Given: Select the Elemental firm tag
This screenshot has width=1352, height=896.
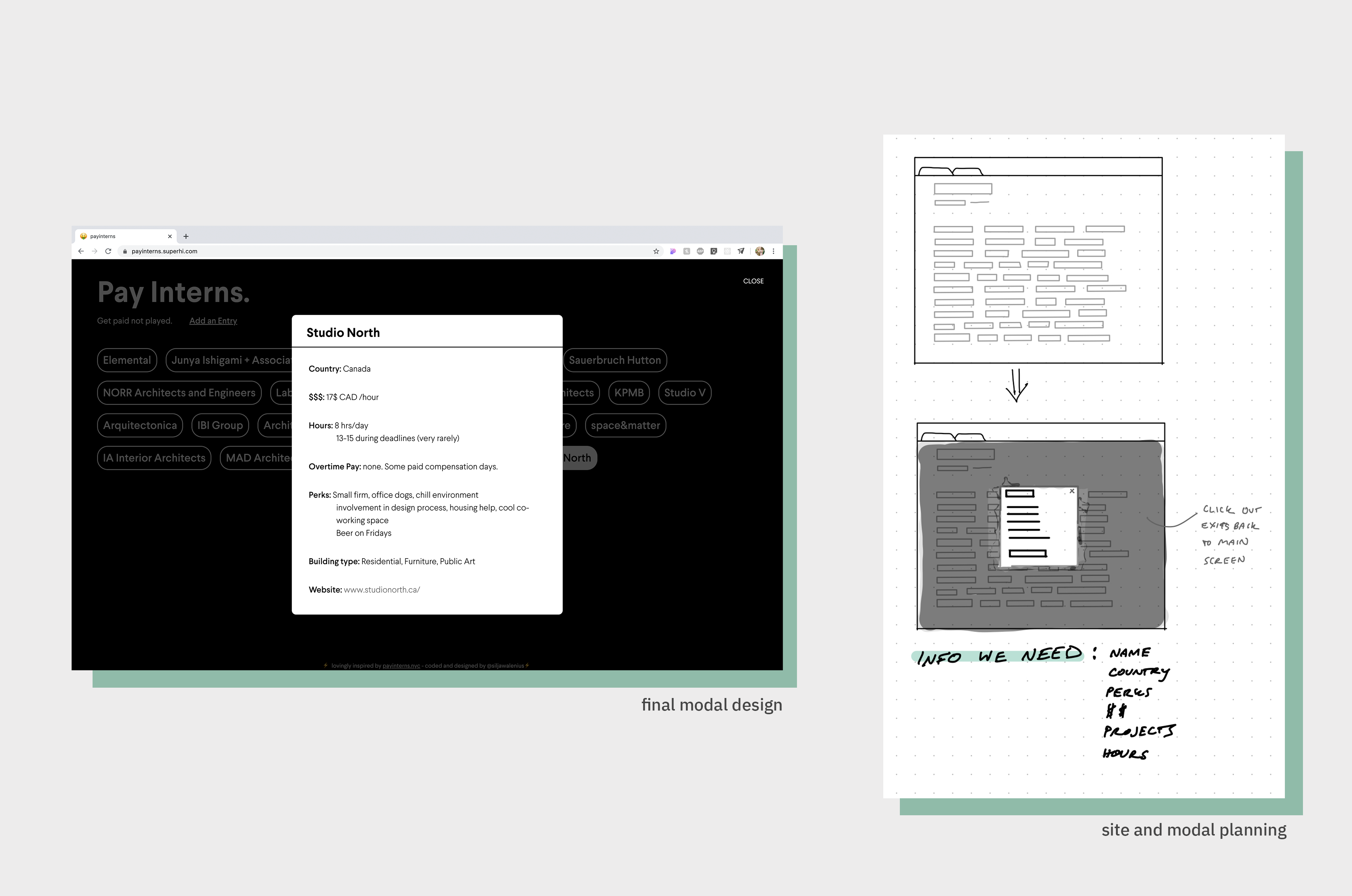Looking at the screenshot, I should (x=127, y=361).
